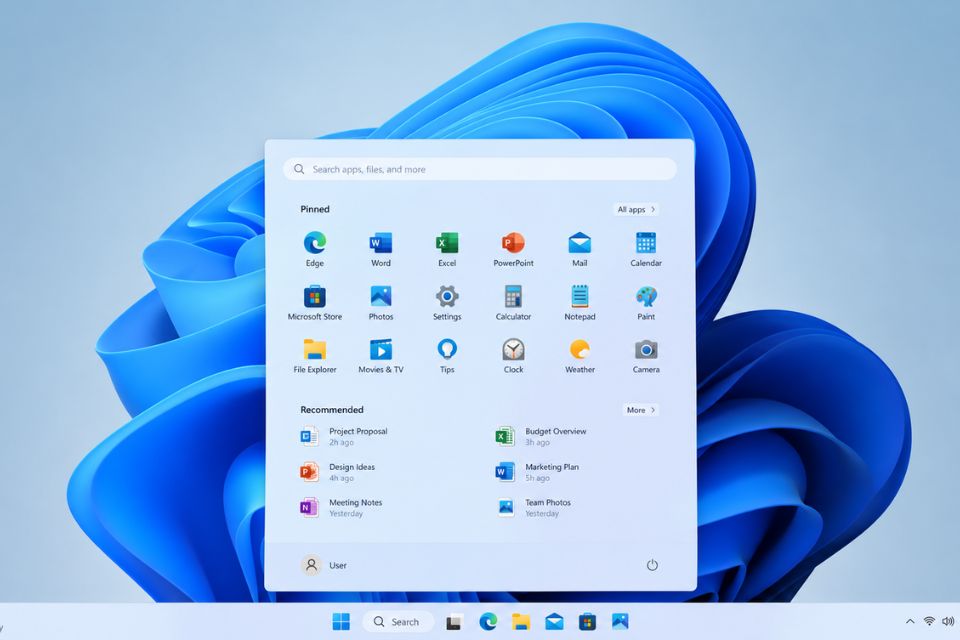This screenshot has width=960, height=640.
Task: Open the Team Photos recommended file
Action: [x=534, y=508]
